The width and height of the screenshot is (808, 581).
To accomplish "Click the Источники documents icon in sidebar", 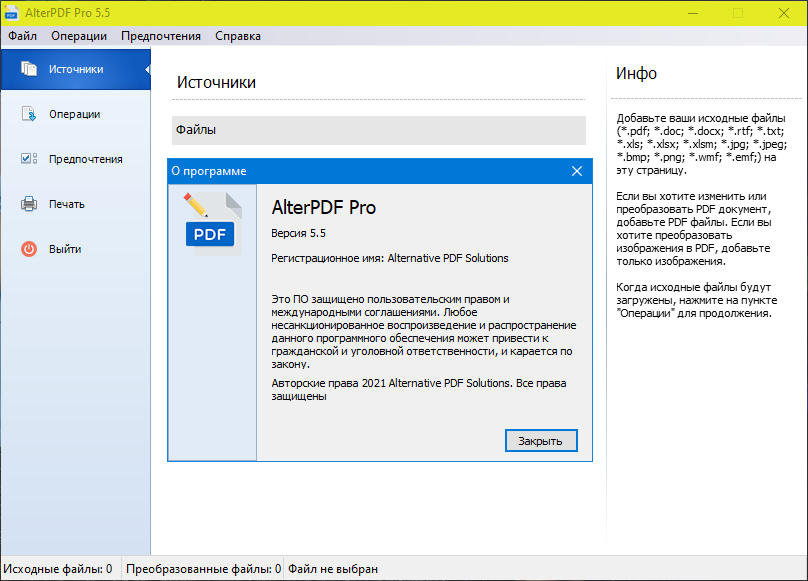I will pyautogui.click(x=29, y=69).
